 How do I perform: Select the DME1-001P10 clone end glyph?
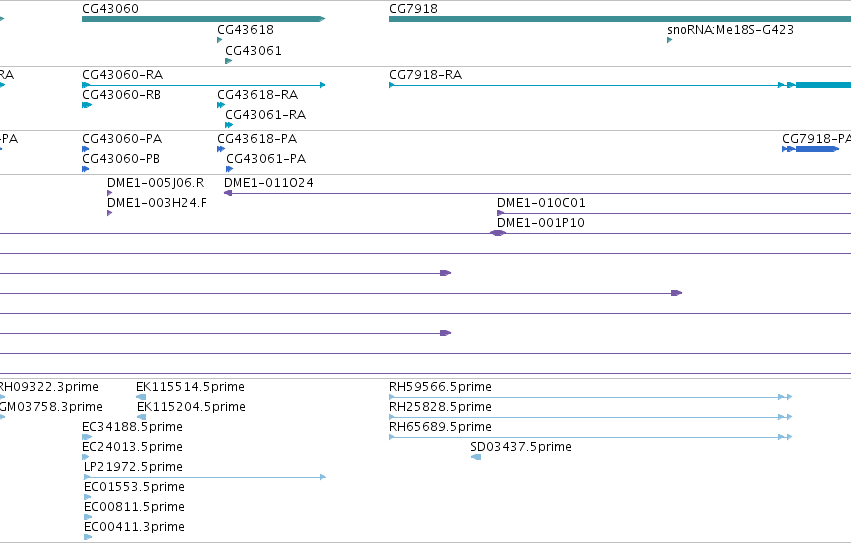[x=498, y=233]
